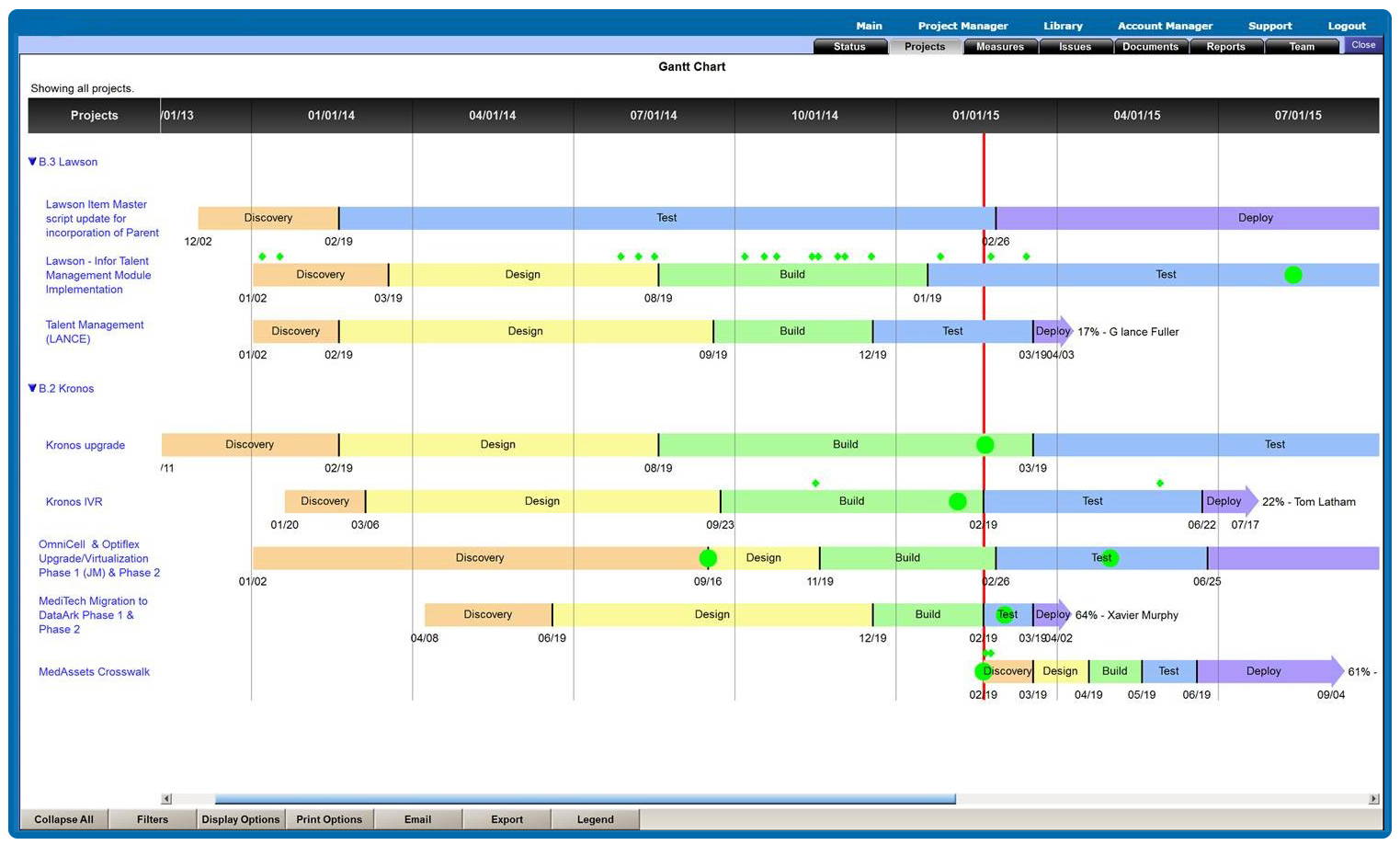
Task: Click green circle on OmniCell Test phase
Action: pyautogui.click(x=1110, y=558)
